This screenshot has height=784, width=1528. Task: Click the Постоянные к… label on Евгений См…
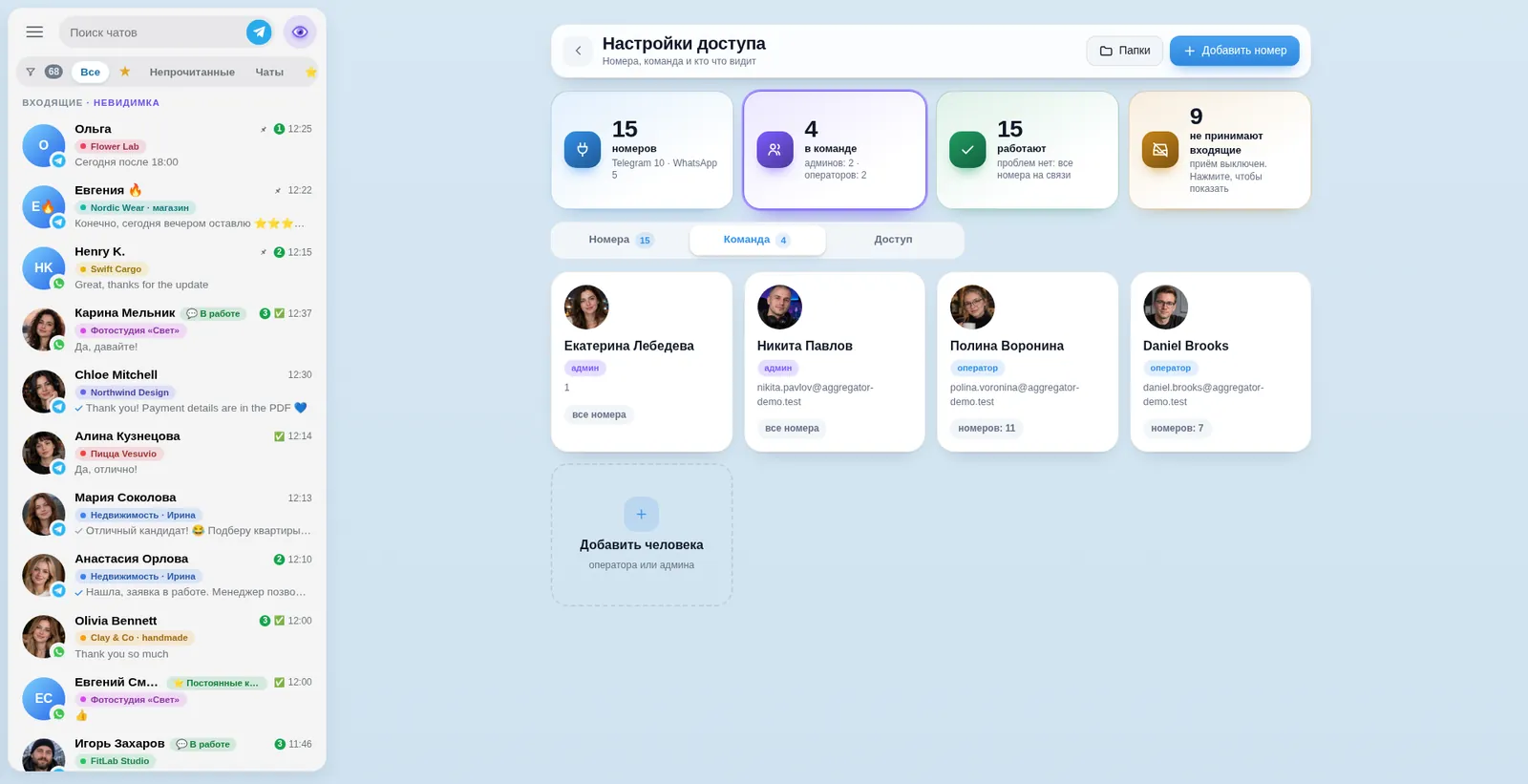[217, 683]
